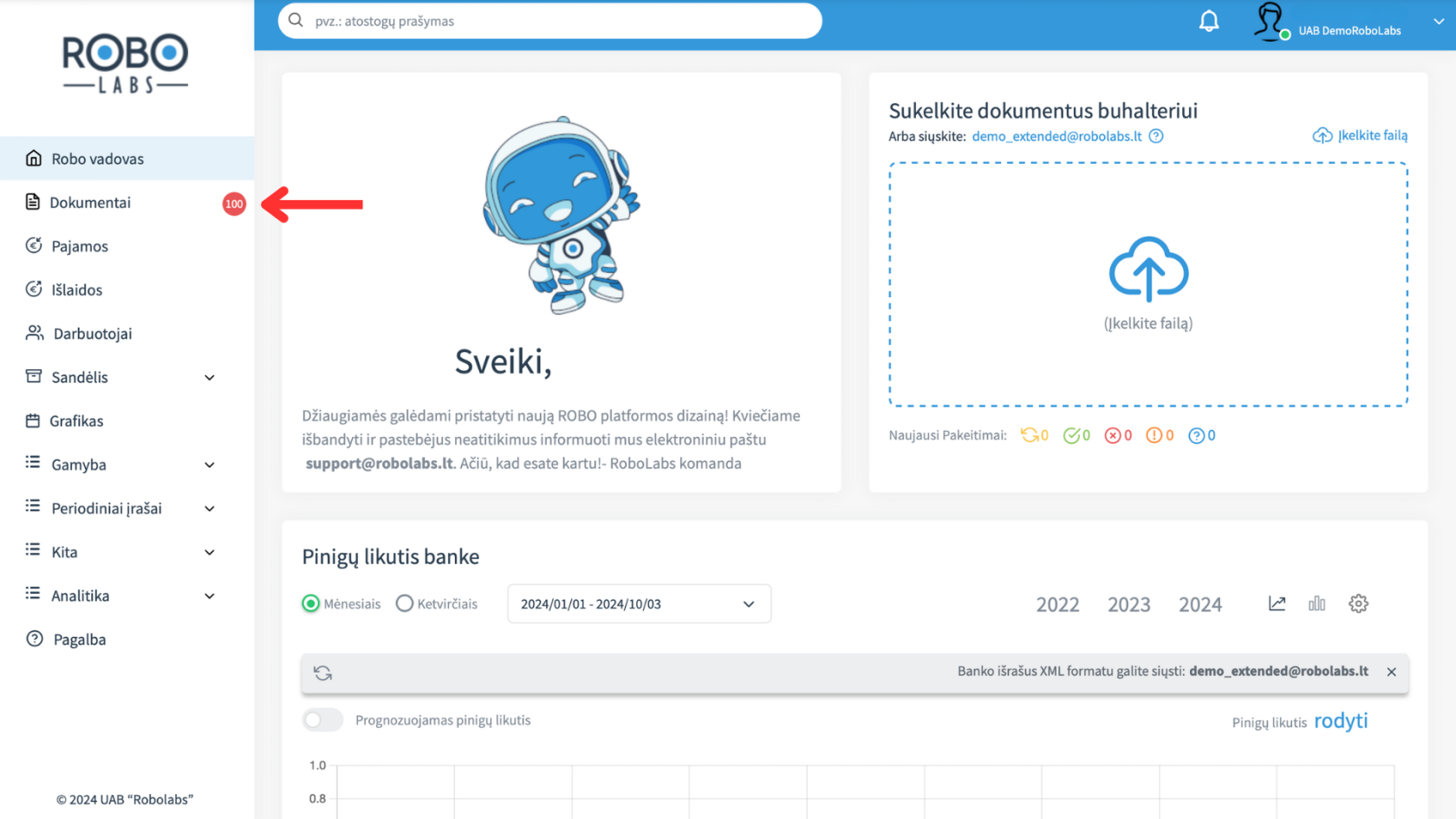Open the user avatar profile icon
This screenshot has height=819, width=1456.
click(1270, 21)
